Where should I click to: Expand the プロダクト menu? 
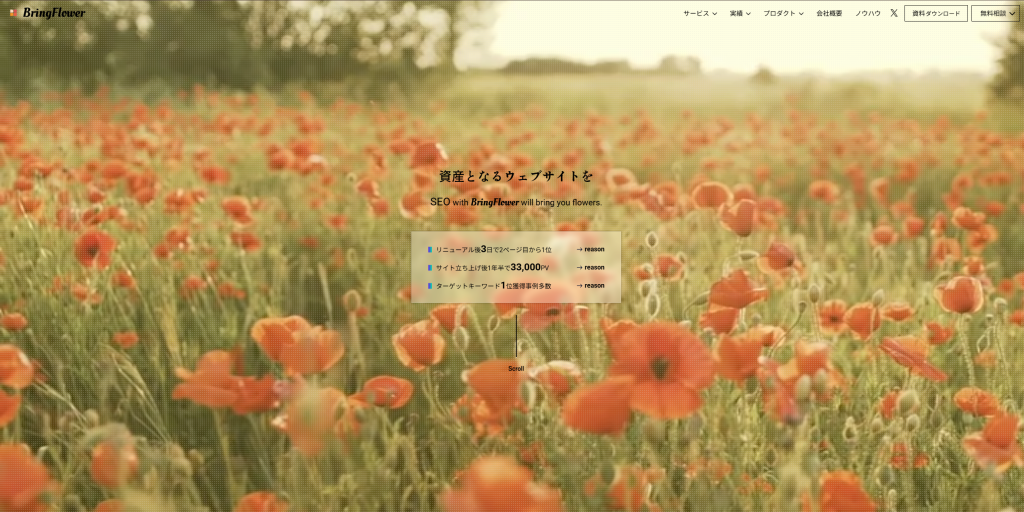pyautogui.click(x=783, y=13)
